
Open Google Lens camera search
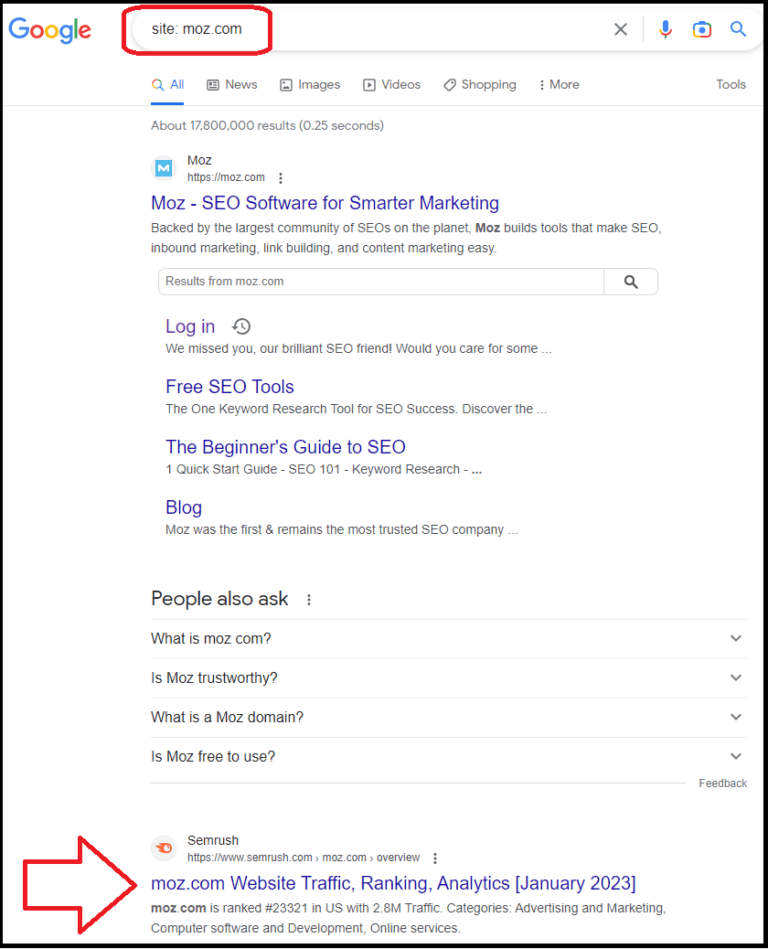701,29
